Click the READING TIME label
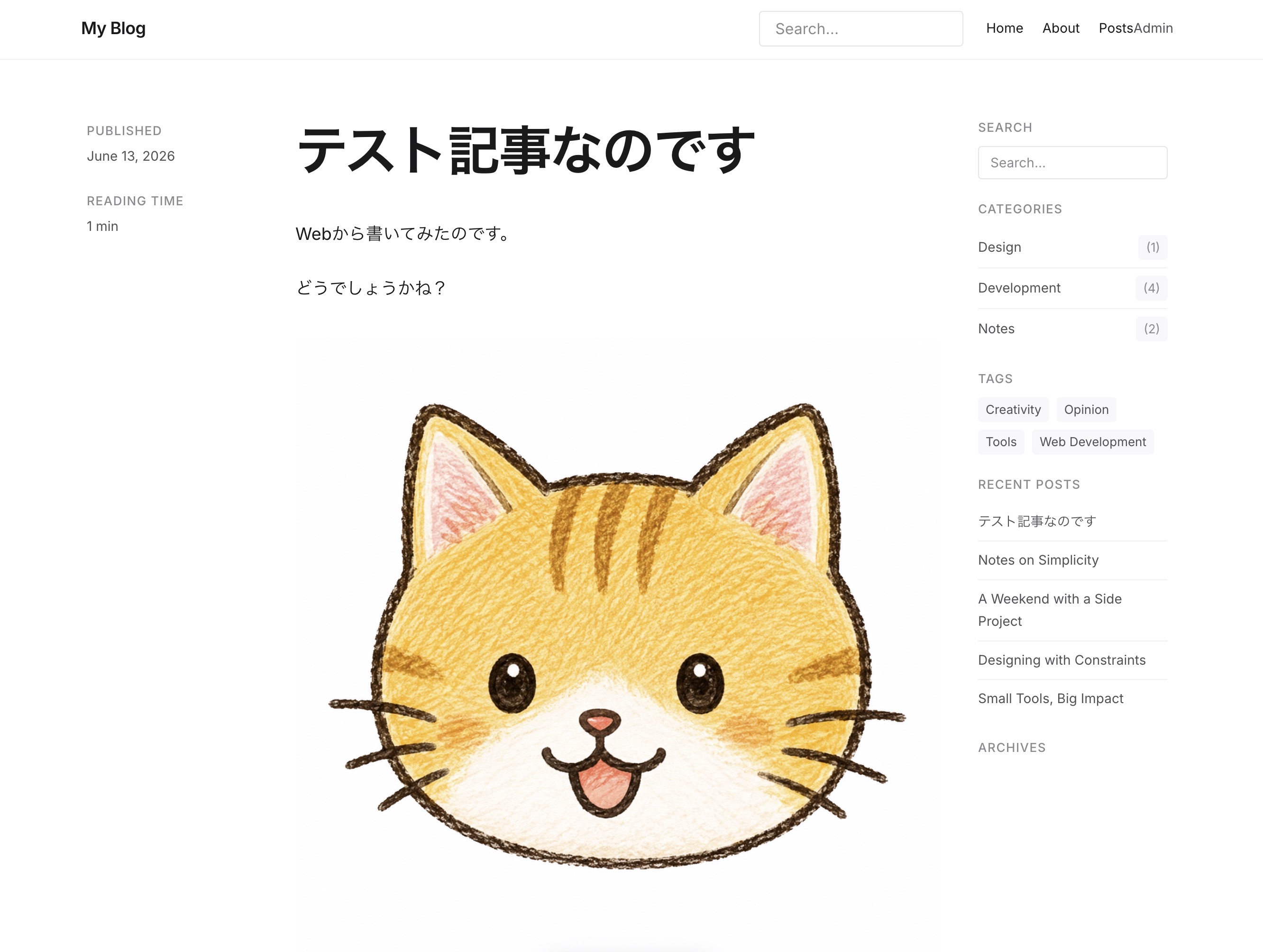Screen dimensions: 1263x952 click(x=135, y=201)
